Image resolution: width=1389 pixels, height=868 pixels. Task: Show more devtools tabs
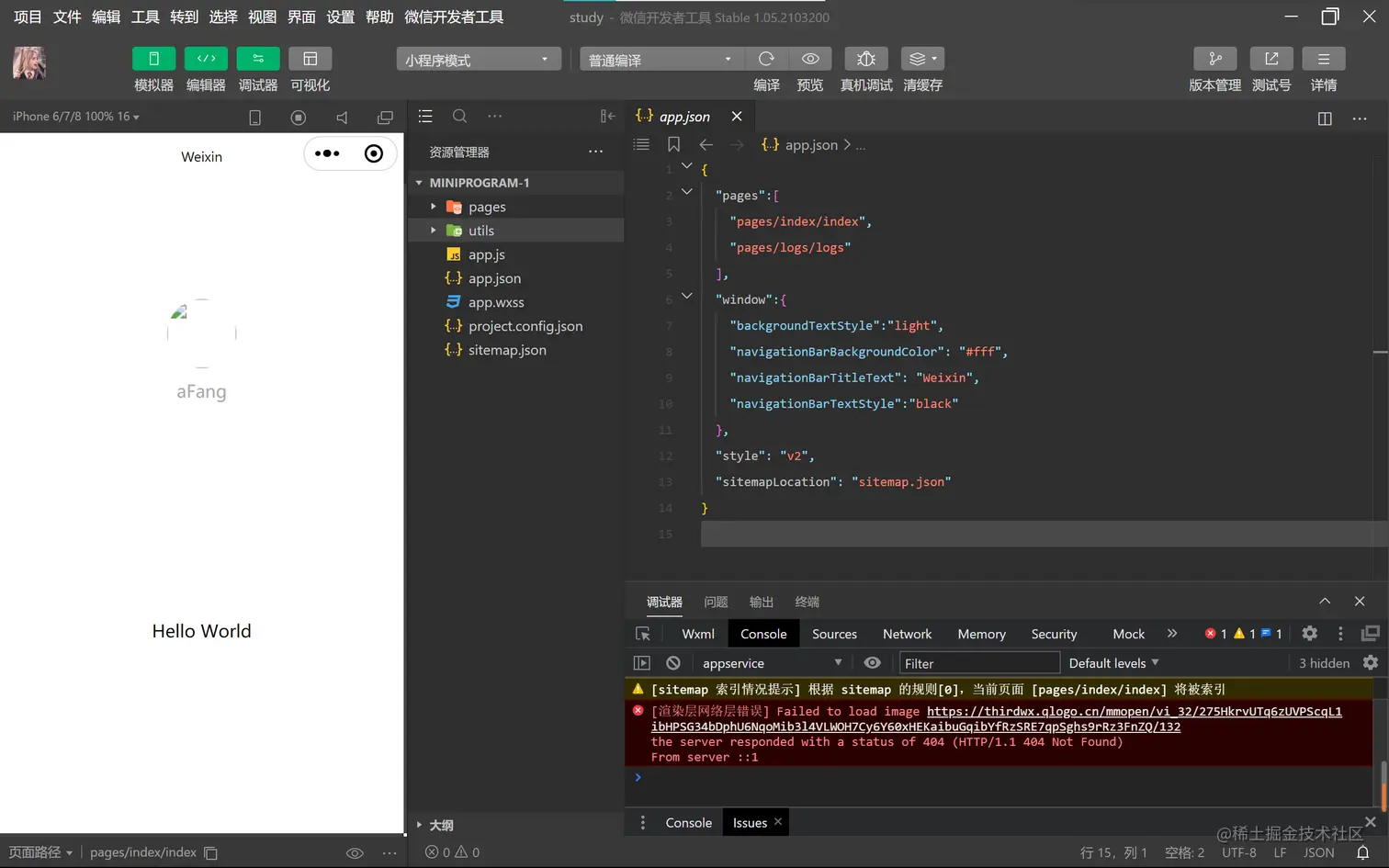pyautogui.click(x=1172, y=633)
